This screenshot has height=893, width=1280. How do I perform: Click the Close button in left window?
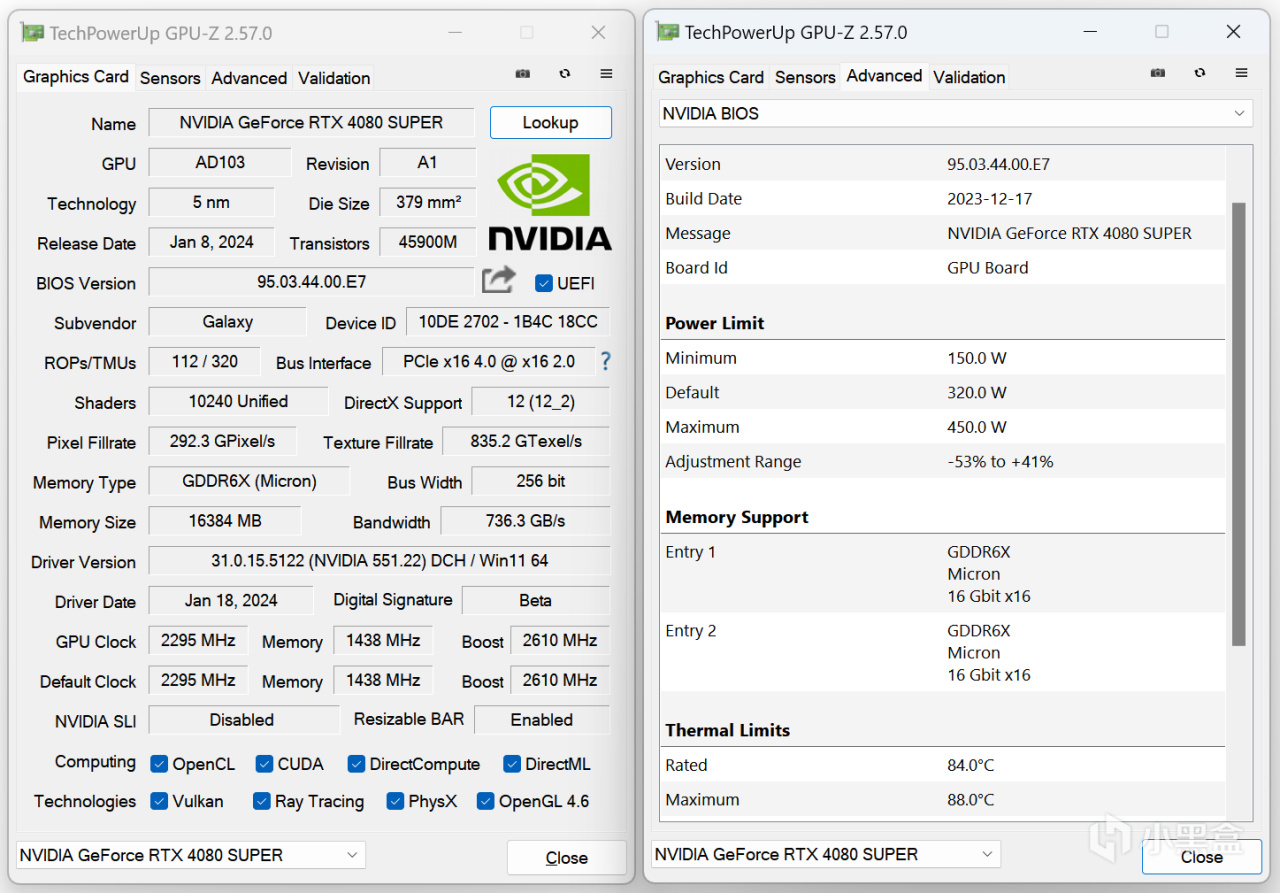[x=566, y=858]
